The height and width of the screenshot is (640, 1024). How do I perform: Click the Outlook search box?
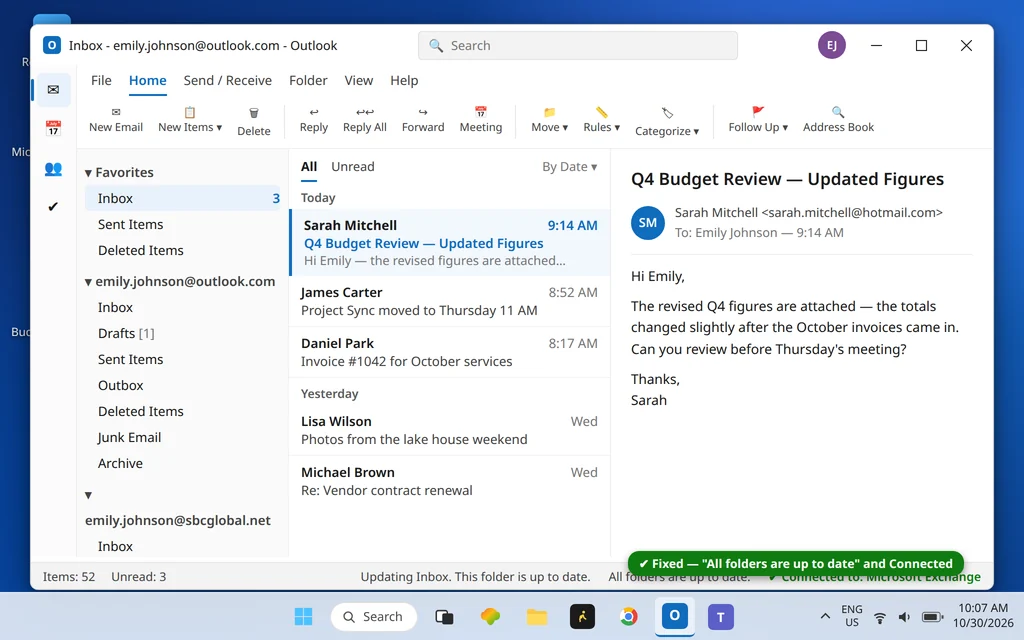click(x=578, y=45)
